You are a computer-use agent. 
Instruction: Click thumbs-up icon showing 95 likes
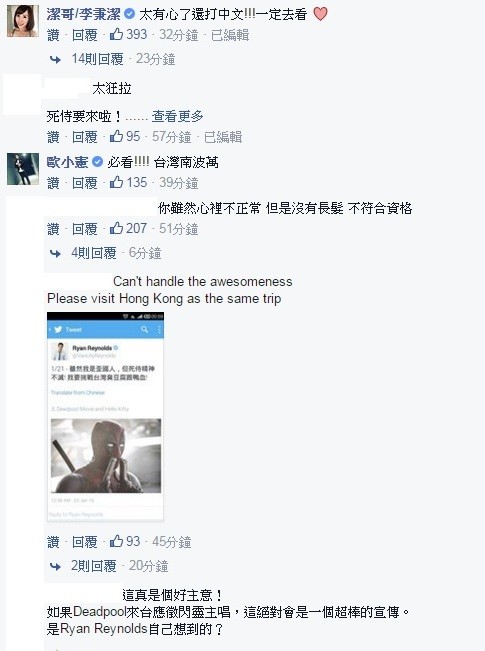point(116,136)
